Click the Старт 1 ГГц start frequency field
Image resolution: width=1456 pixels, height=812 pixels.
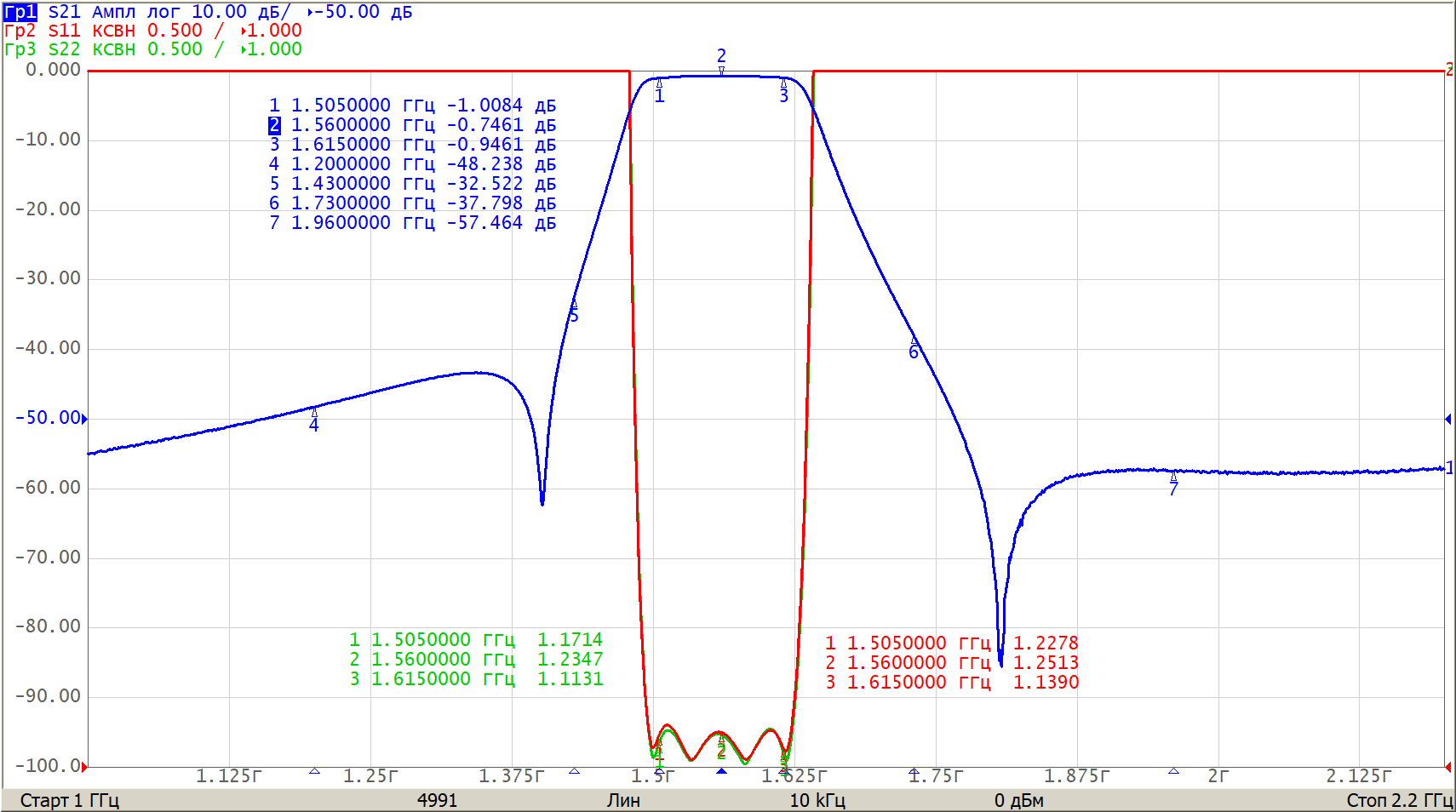click(69, 800)
